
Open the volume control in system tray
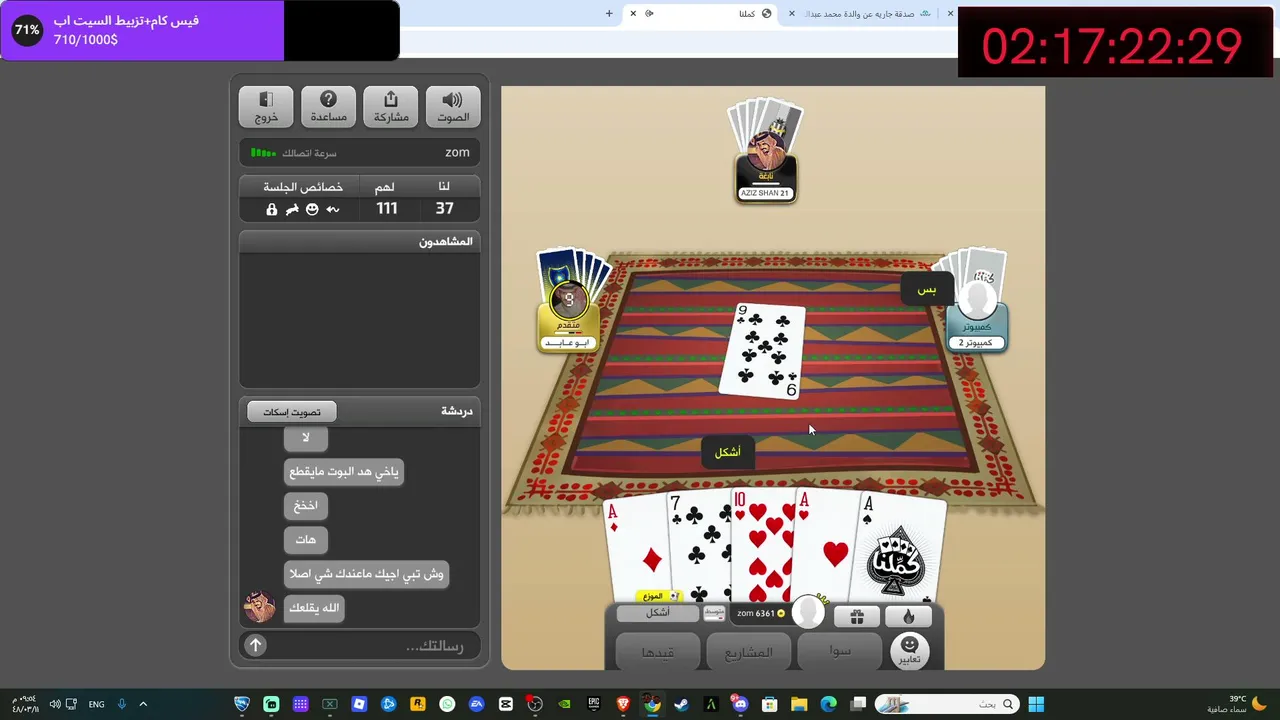(55, 704)
